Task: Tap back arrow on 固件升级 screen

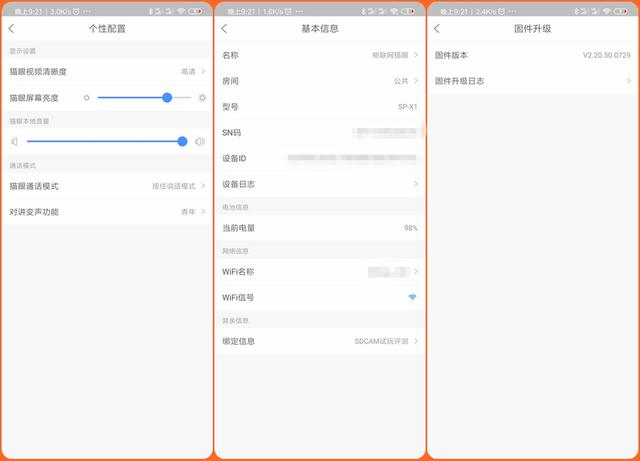Action: pyautogui.click(x=436, y=29)
